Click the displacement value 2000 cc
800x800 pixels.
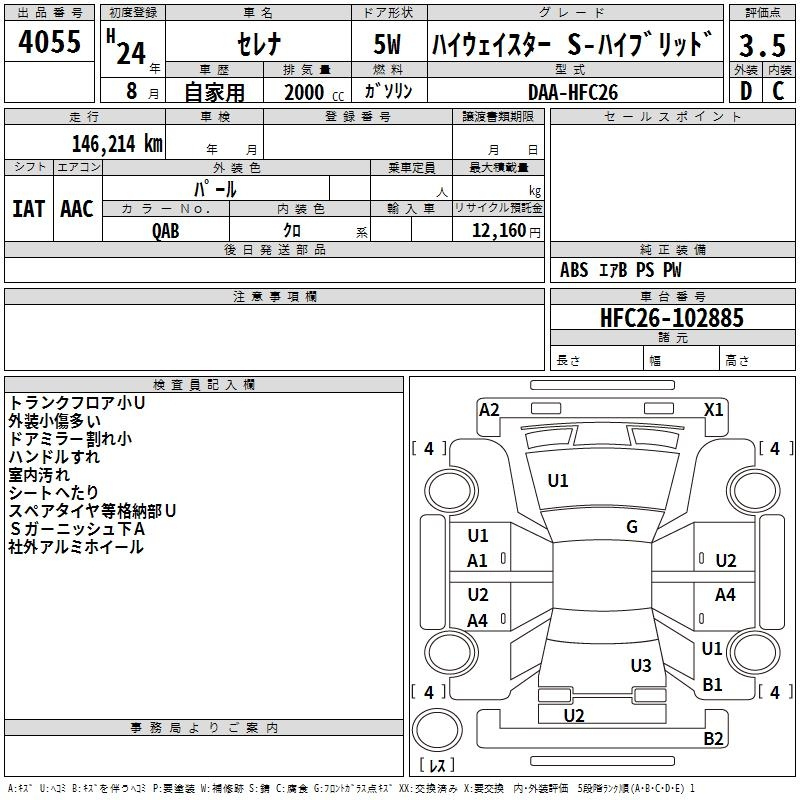[314, 93]
